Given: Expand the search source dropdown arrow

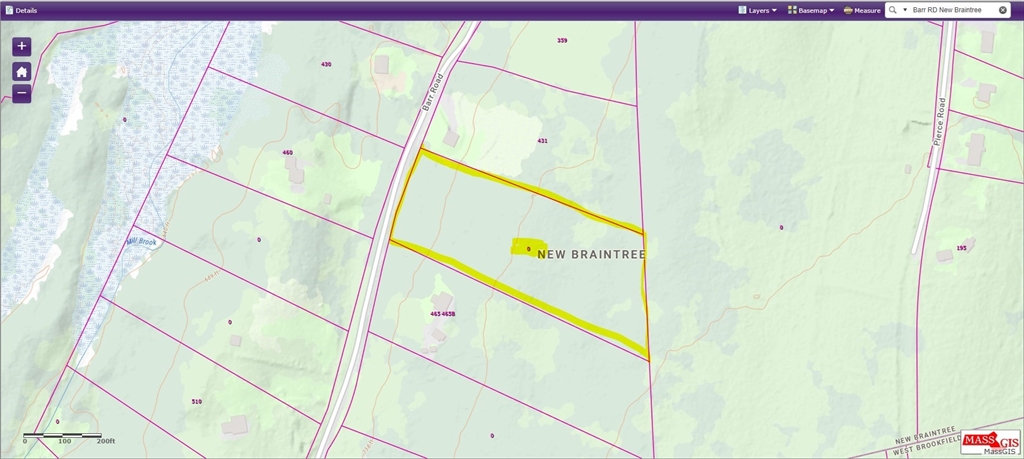Looking at the screenshot, I should coord(905,10).
